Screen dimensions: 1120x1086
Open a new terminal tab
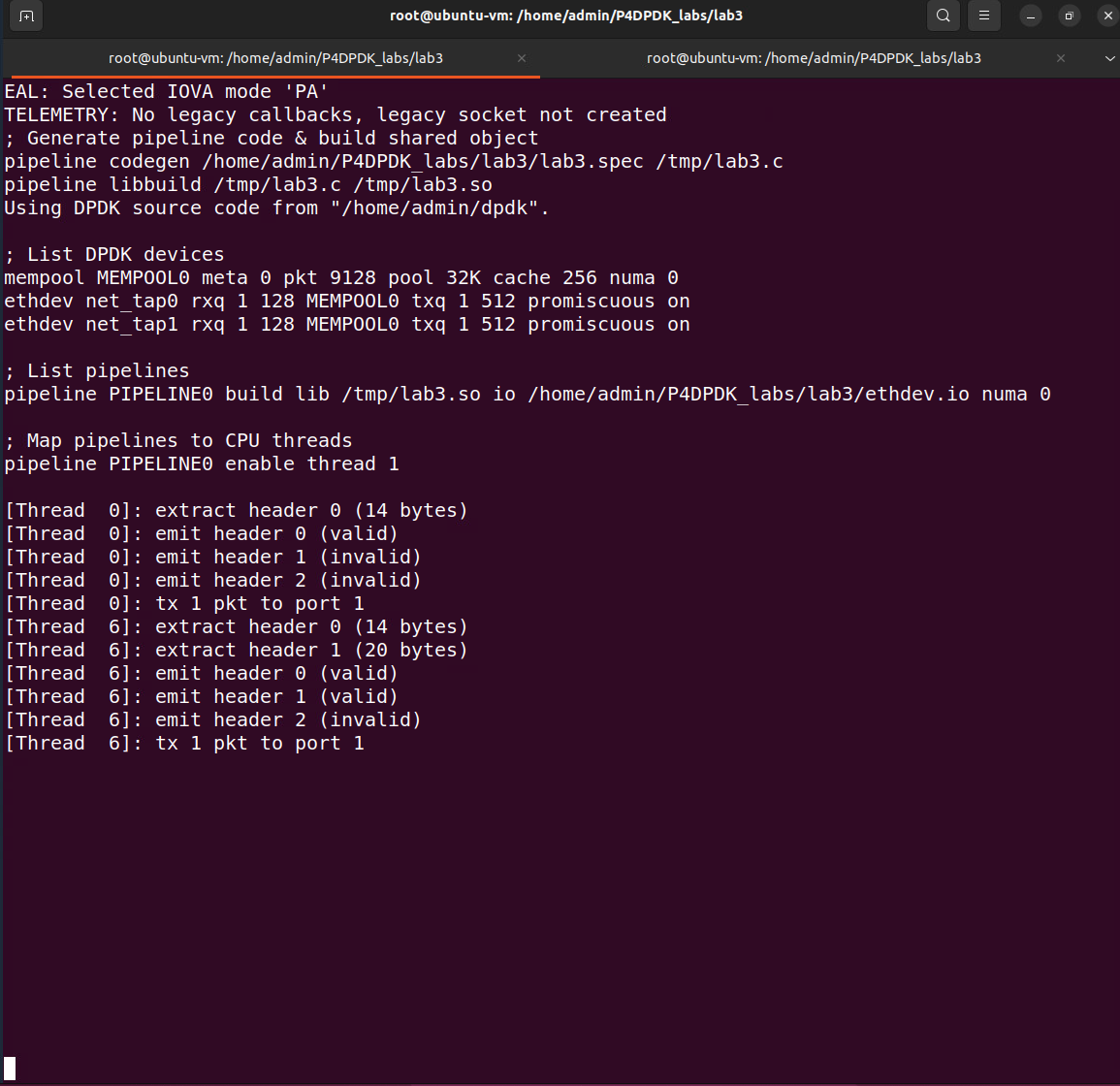point(26,16)
